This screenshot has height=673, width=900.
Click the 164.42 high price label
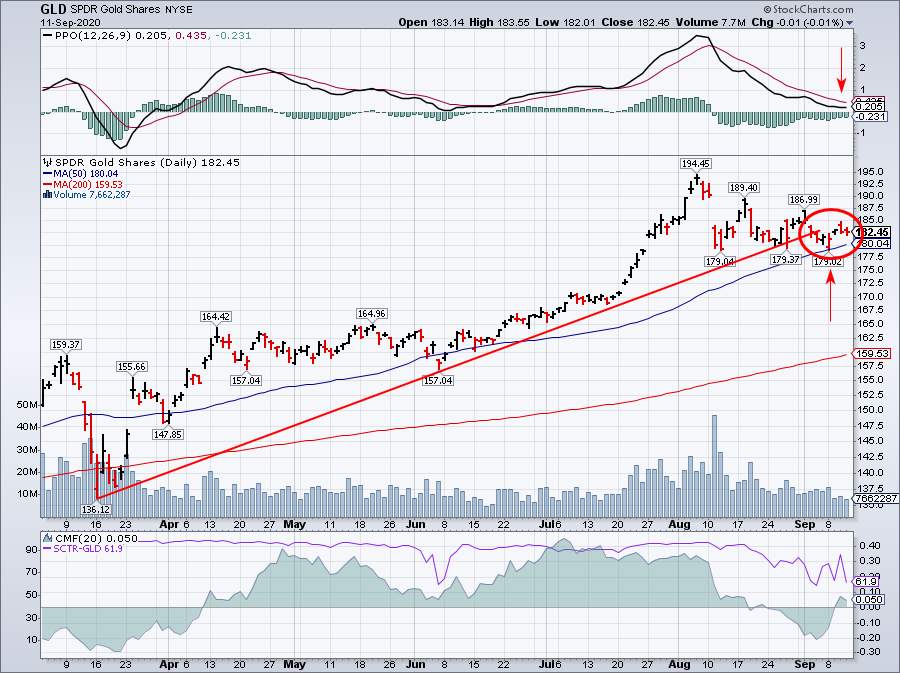[x=216, y=316]
